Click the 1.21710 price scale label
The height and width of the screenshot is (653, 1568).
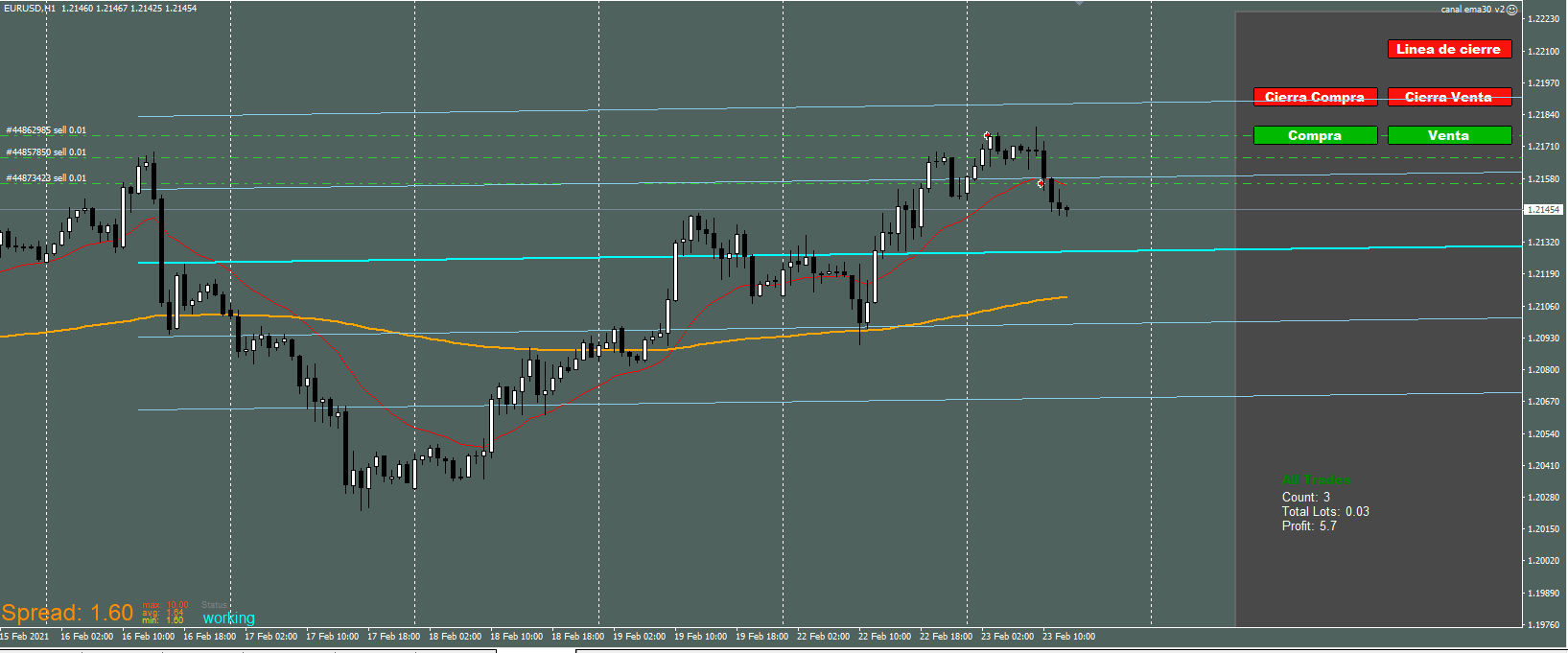pyautogui.click(x=1543, y=147)
